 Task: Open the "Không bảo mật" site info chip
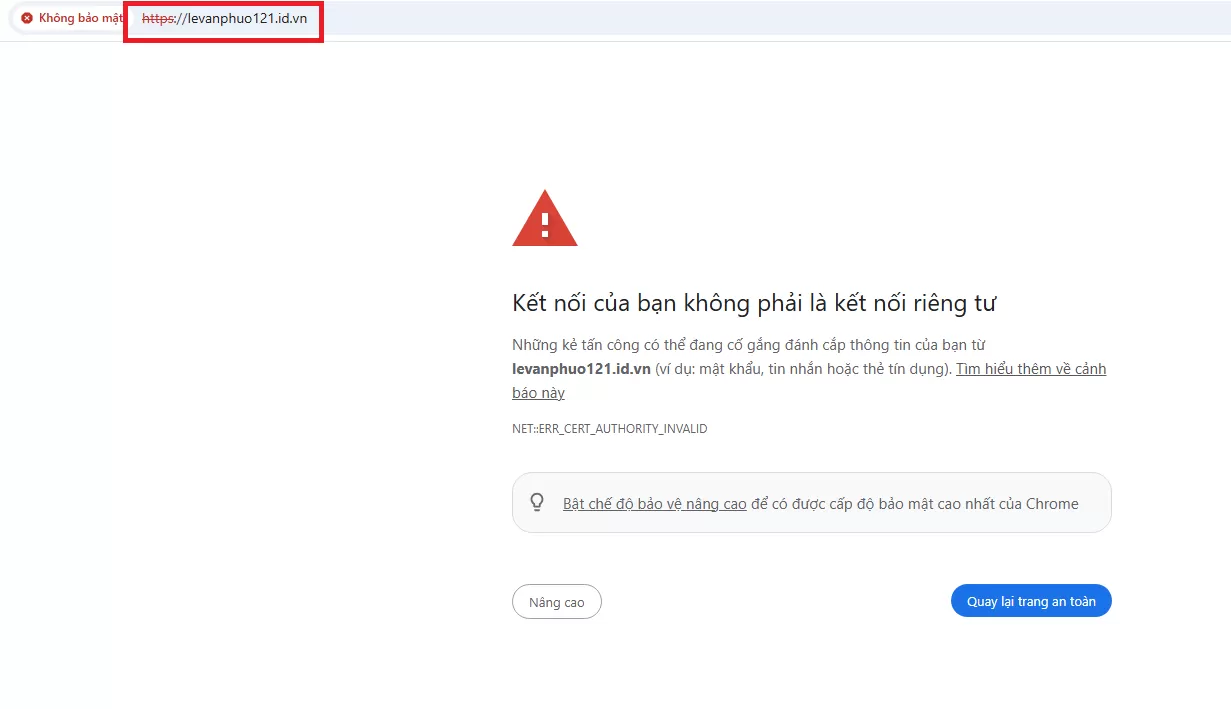pos(72,18)
